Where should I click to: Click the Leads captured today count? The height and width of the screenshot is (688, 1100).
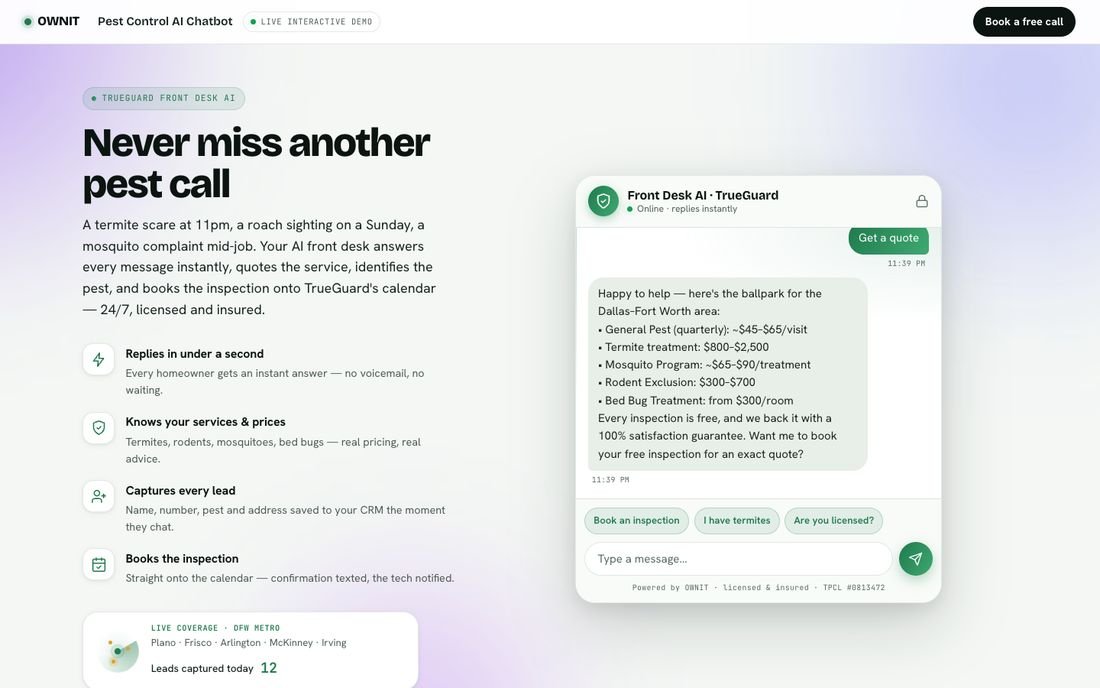click(269, 668)
